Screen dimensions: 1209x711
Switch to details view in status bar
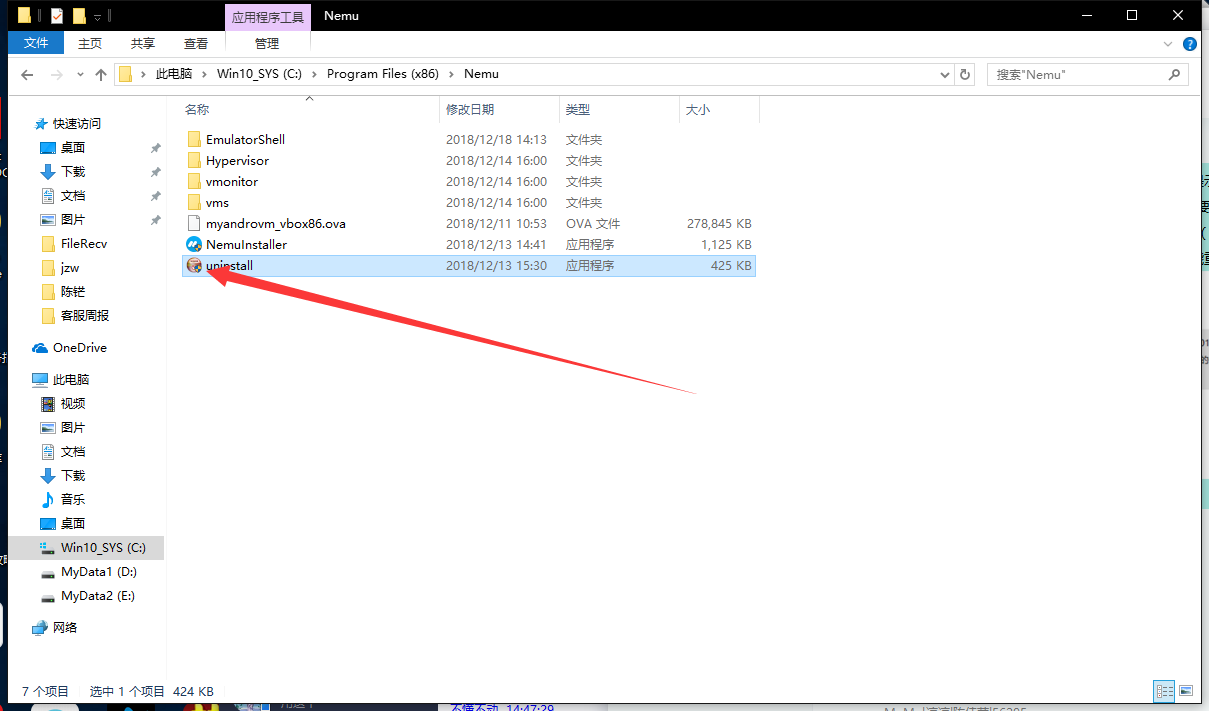pyautogui.click(x=1164, y=691)
